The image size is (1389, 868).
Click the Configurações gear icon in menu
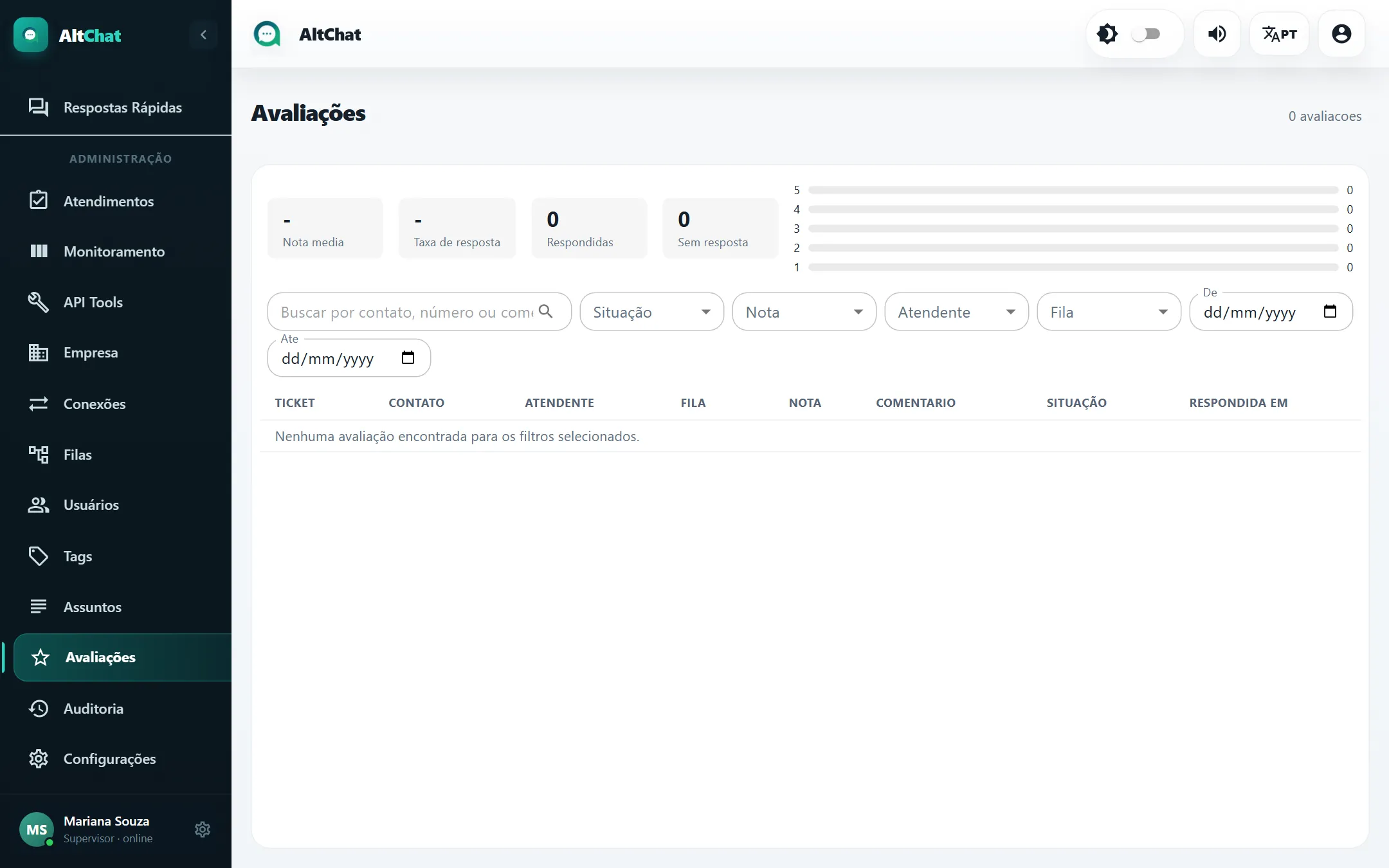[39, 759]
